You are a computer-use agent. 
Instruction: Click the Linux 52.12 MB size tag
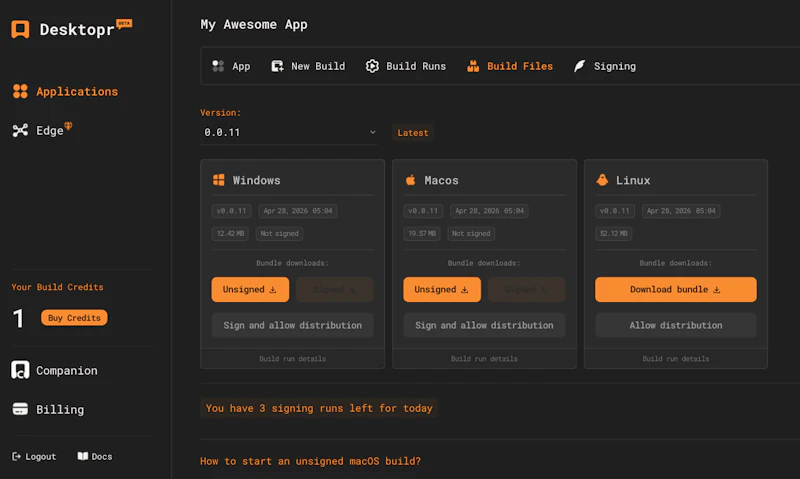coord(614,234)
